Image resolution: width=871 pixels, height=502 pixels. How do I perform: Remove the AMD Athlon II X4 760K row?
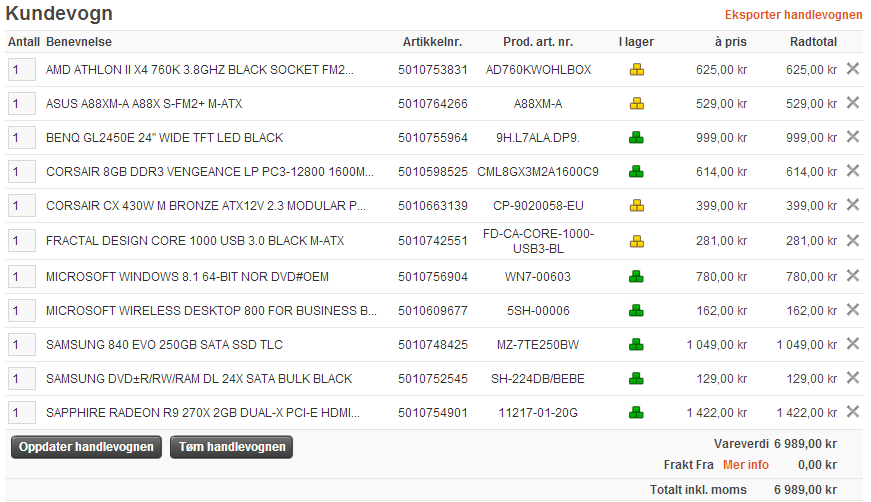(x=853, y=68)
